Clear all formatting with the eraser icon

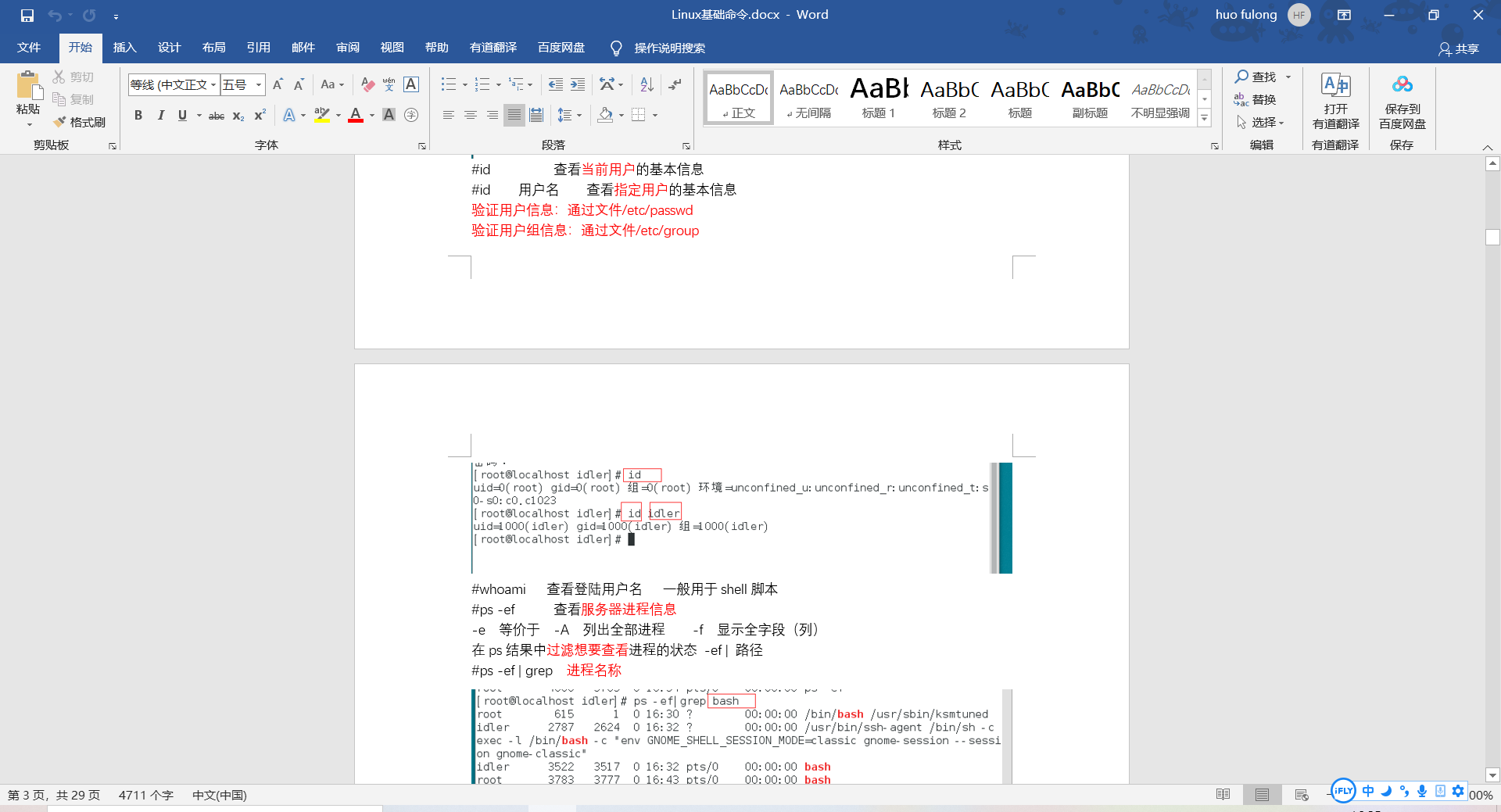(367, 84)
